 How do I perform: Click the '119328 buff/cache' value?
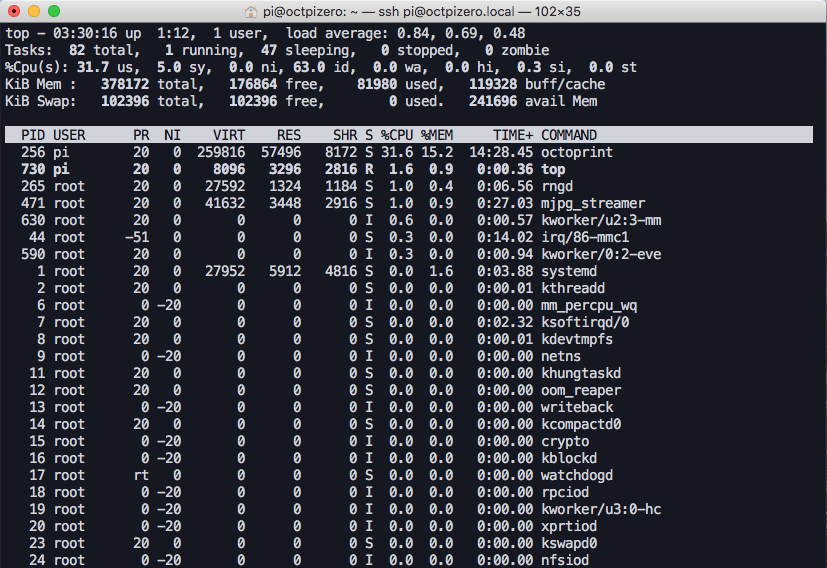[537, 84]
